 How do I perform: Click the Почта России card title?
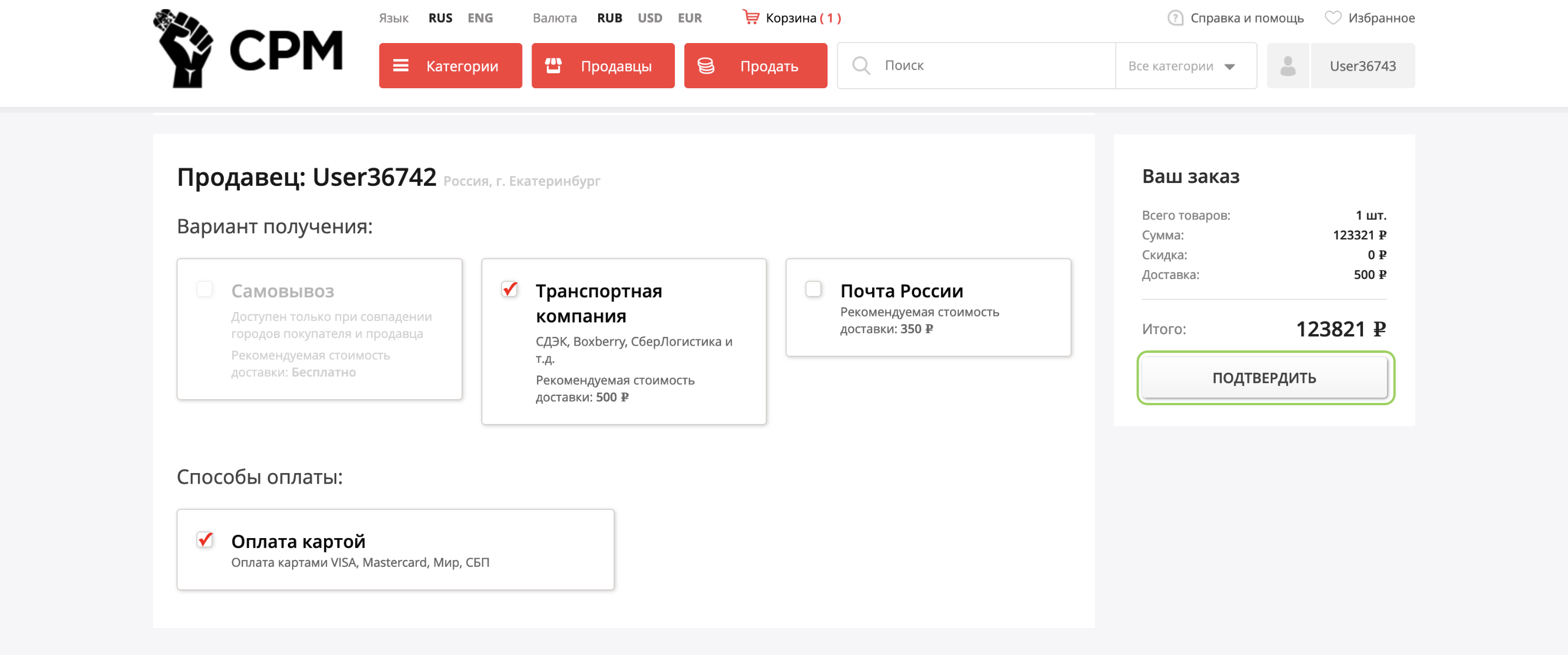(x=901, y=291)
